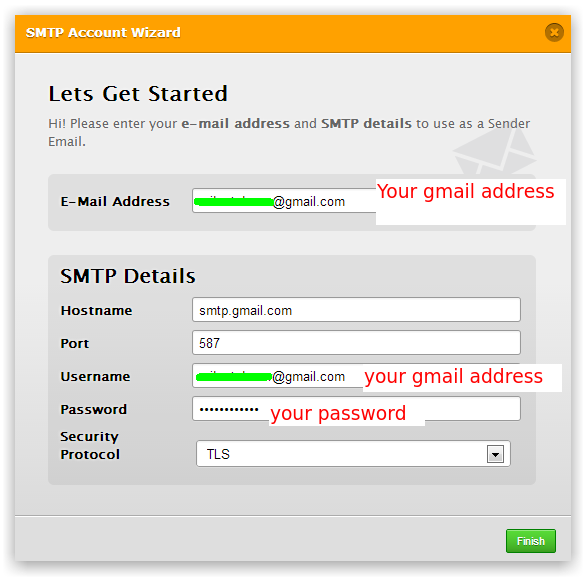Click the SMTP Details section heading
Screen dimensions: 586x581
coord(128,276)
